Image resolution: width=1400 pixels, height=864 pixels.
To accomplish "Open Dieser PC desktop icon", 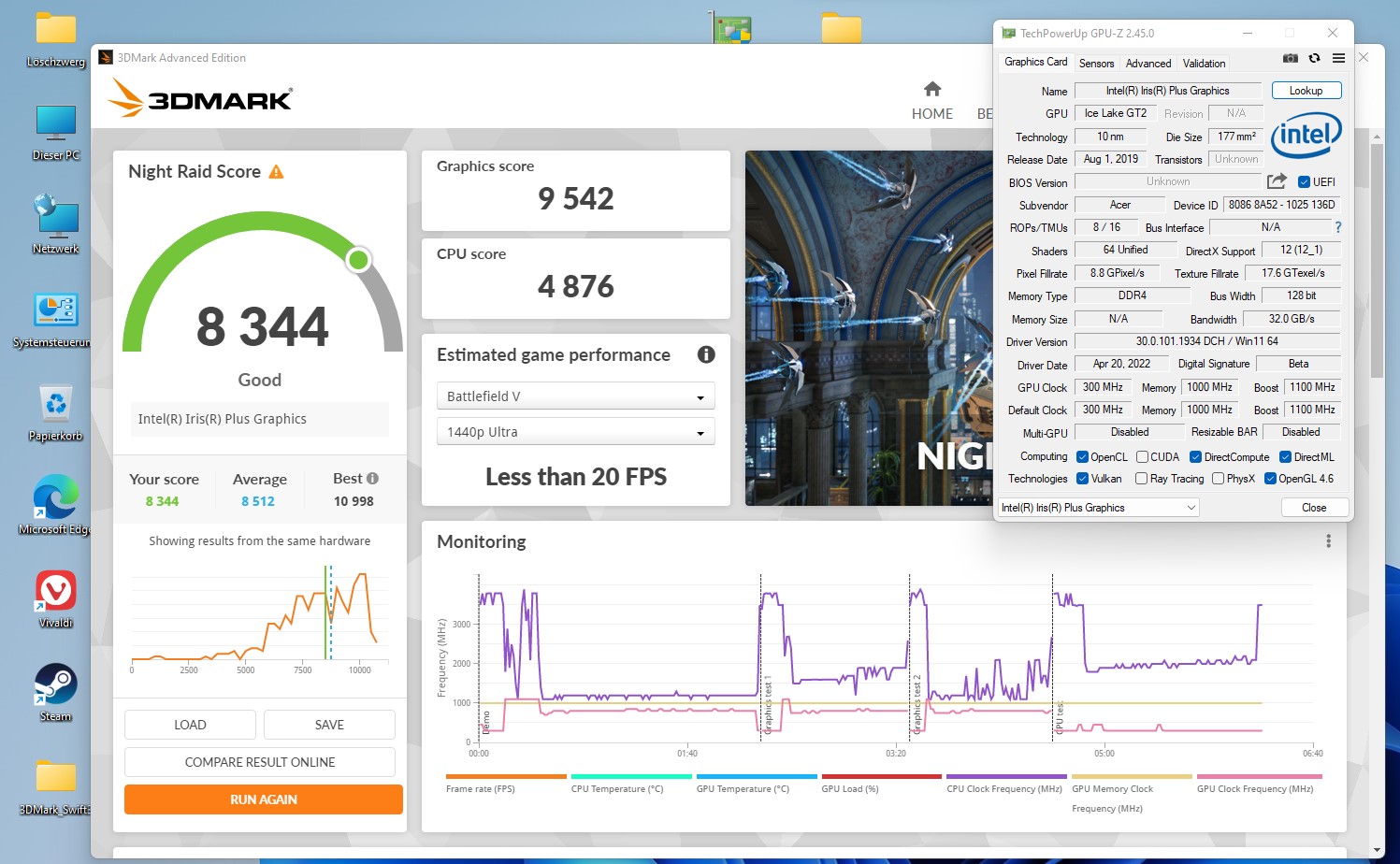I will click(56, 133).
